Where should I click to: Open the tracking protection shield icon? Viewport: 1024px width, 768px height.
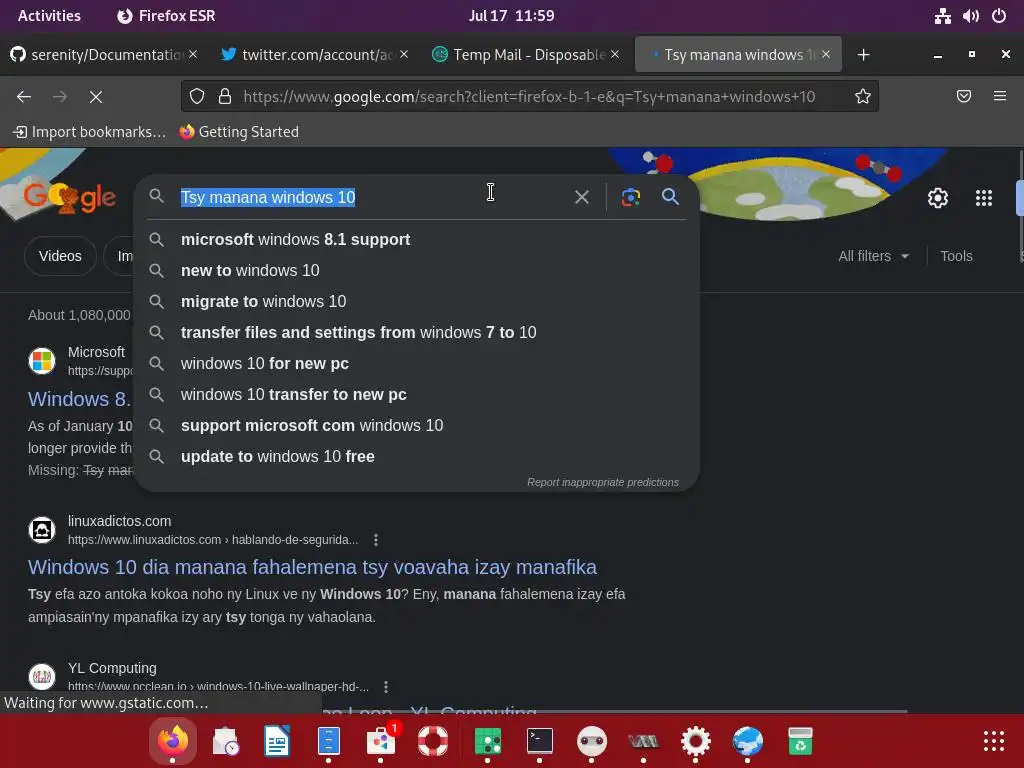197,97
